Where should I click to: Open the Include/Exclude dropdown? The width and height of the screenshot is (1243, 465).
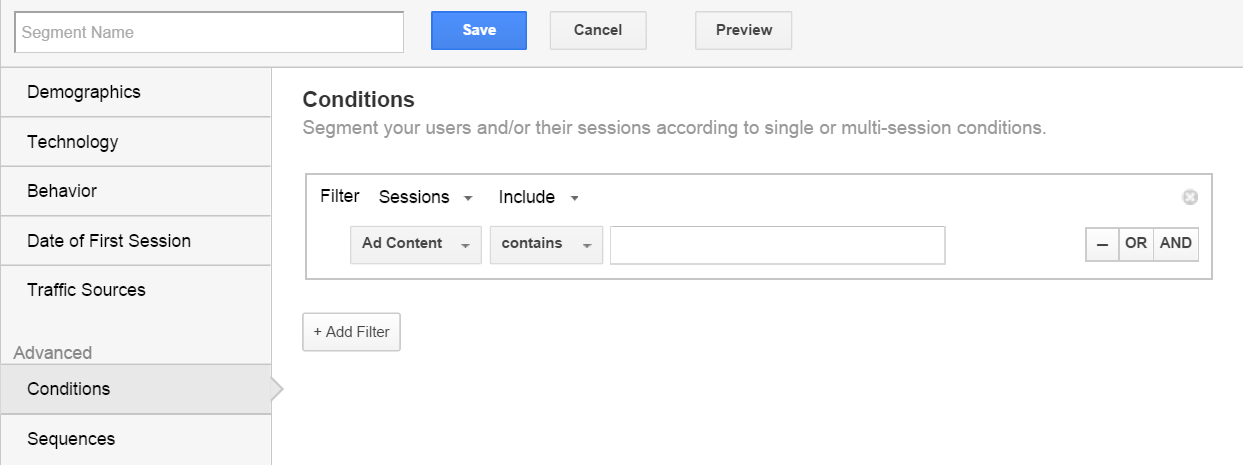539,197
